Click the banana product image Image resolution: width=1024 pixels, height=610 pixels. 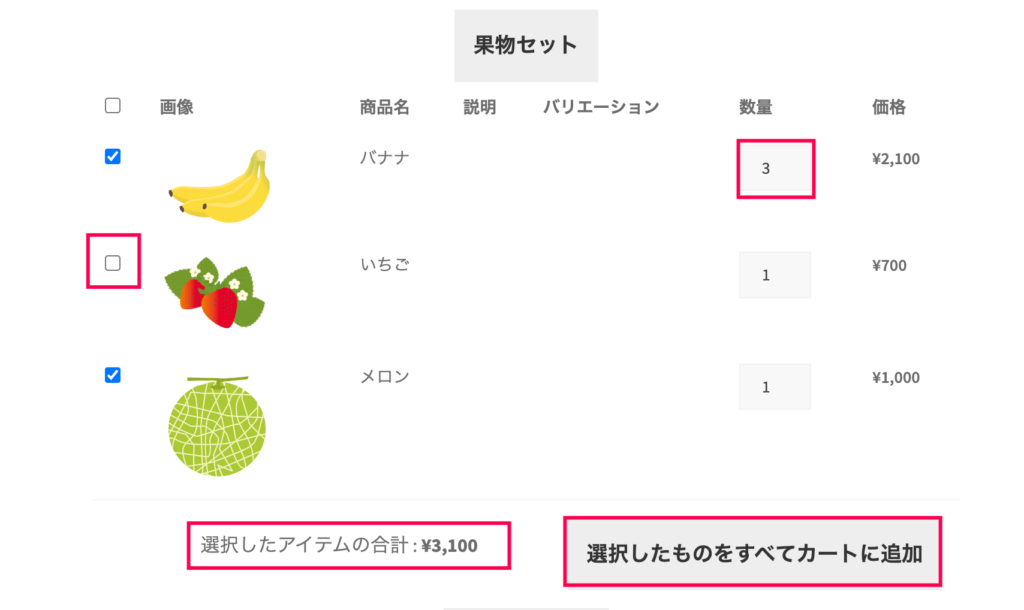point(220,186)
